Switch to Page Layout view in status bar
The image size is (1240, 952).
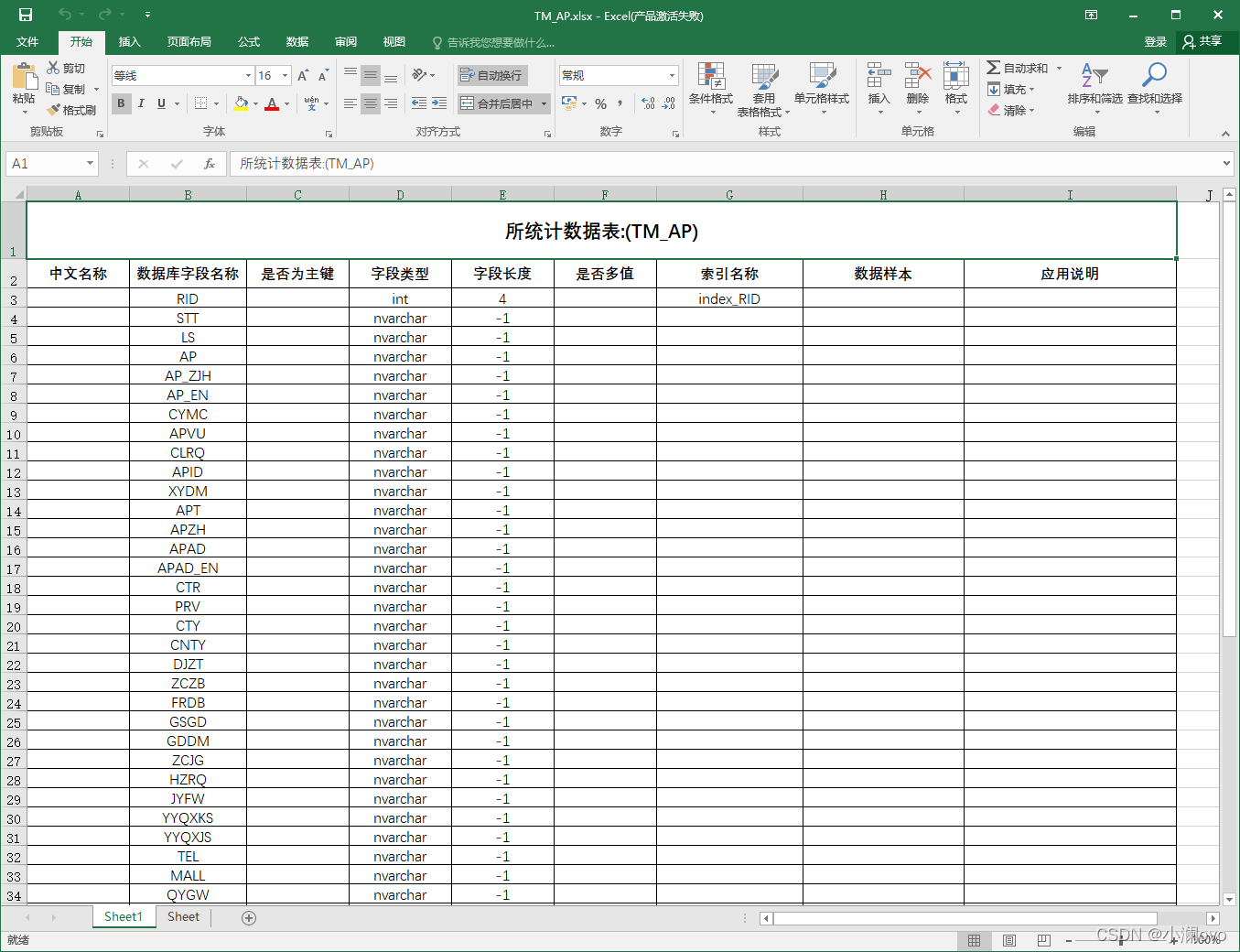pyautogui.click(x=1008, y=940)
